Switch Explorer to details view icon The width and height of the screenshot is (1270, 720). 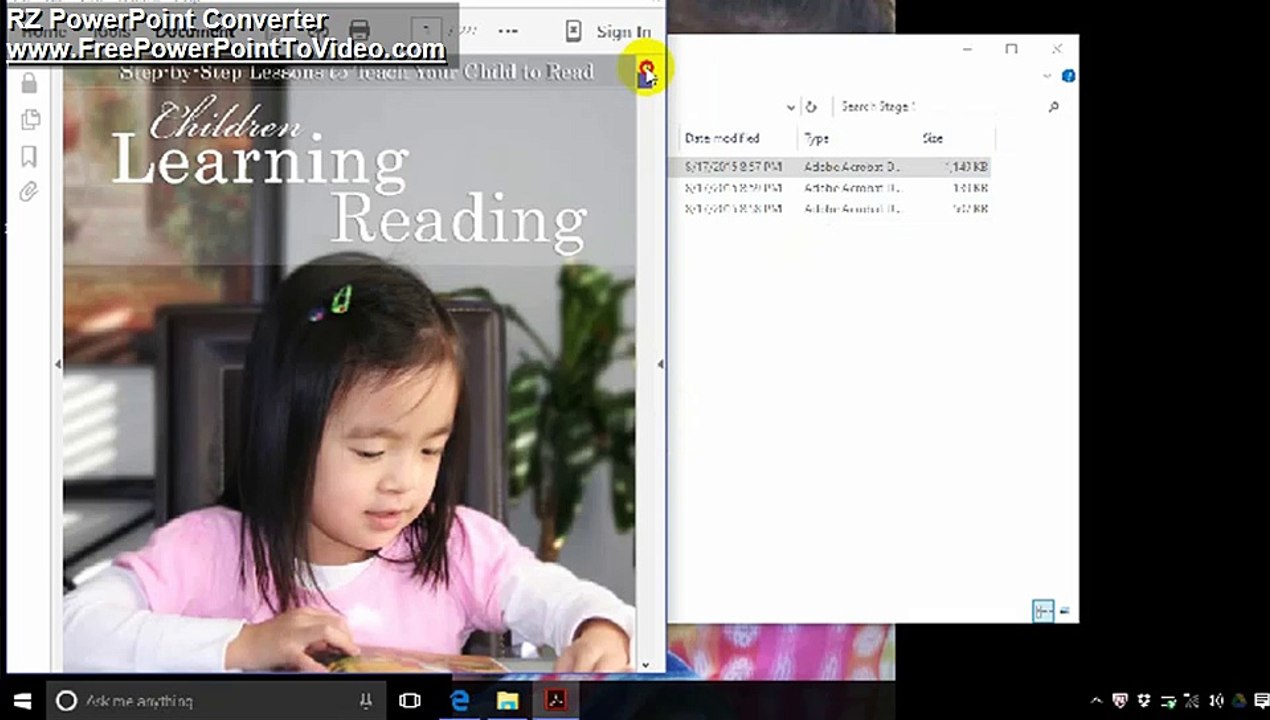coord(1043,611)
